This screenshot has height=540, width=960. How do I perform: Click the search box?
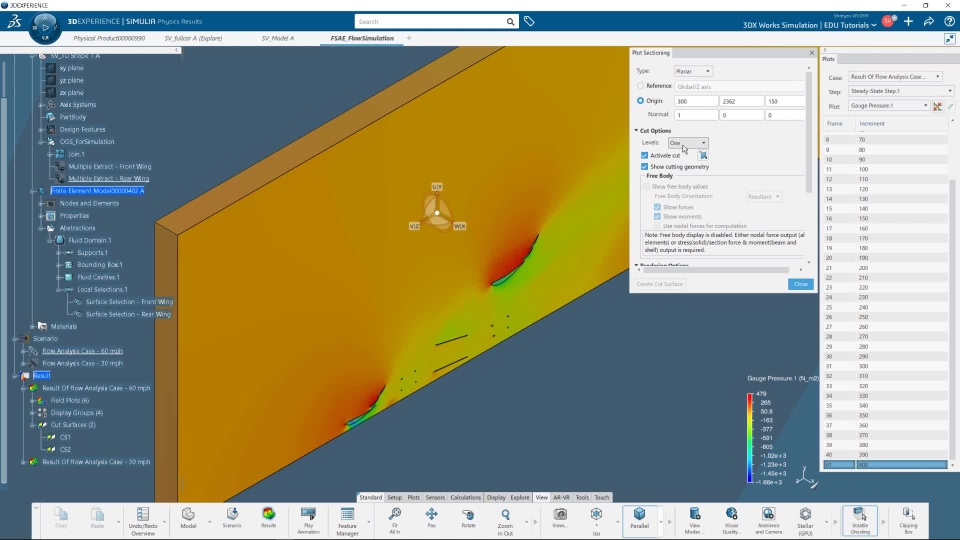tap(430, 21)
